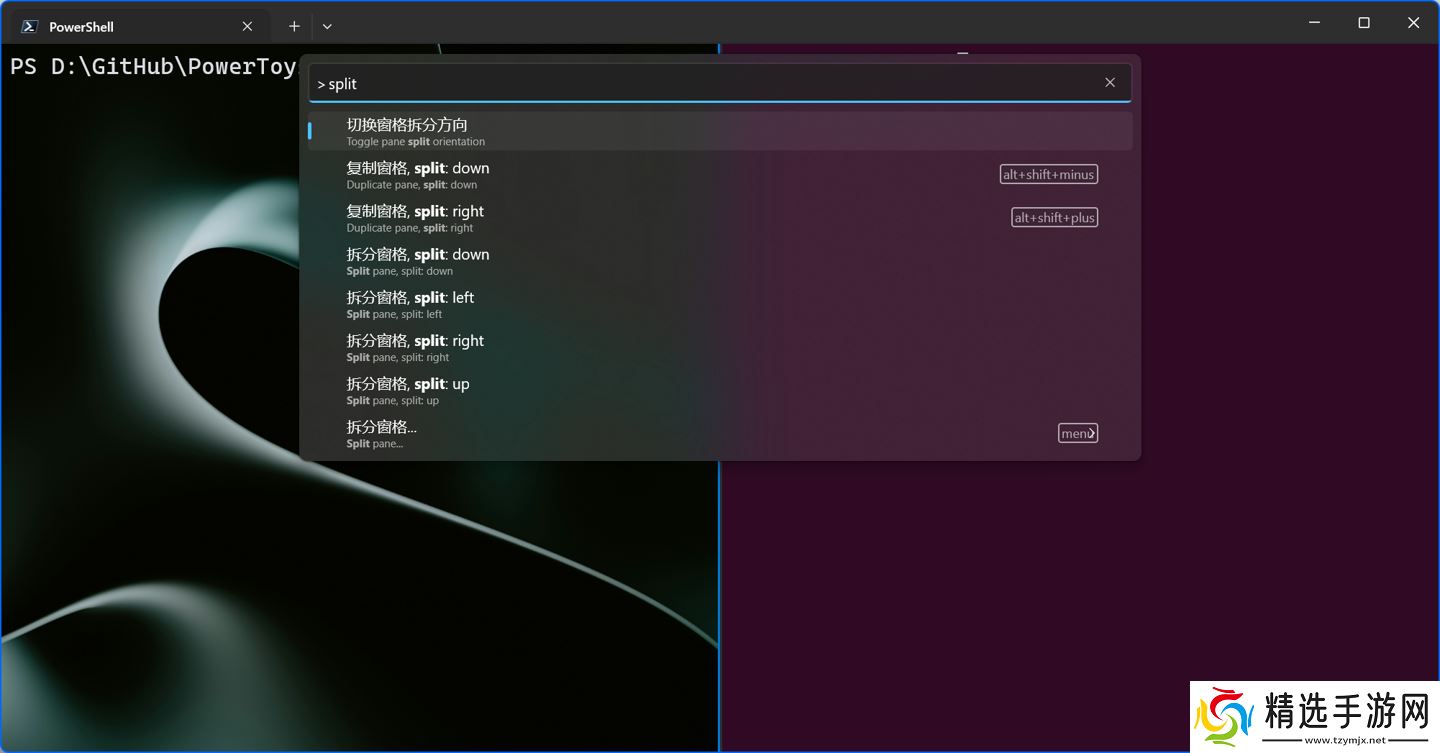Click the menu chevron badge
Image resolution: width=1440 pixels, height=753 pixels.
1078,433
